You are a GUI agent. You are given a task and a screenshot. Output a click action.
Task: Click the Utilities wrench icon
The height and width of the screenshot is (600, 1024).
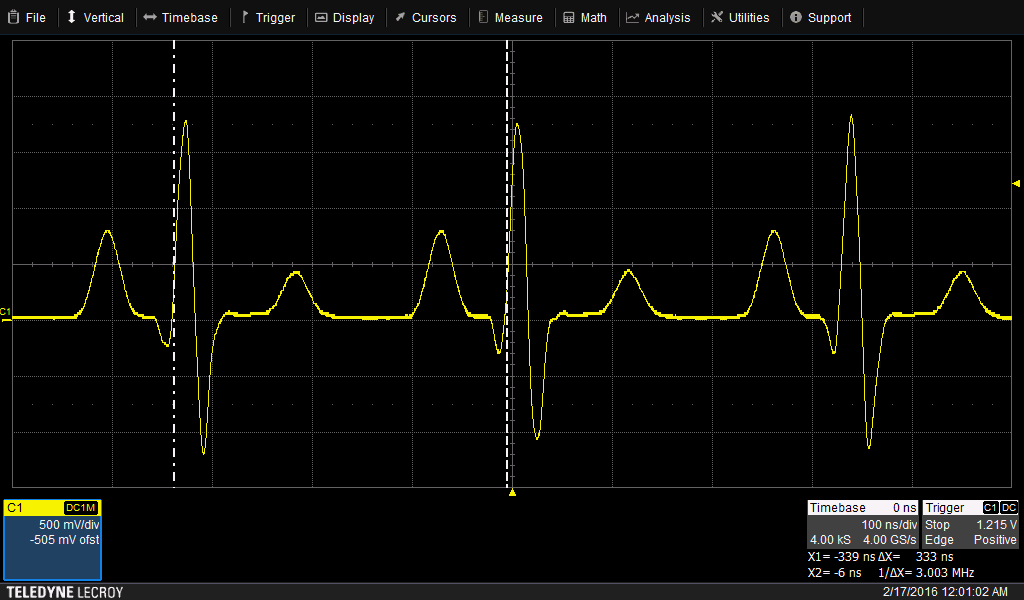click(x=717, y=17)
